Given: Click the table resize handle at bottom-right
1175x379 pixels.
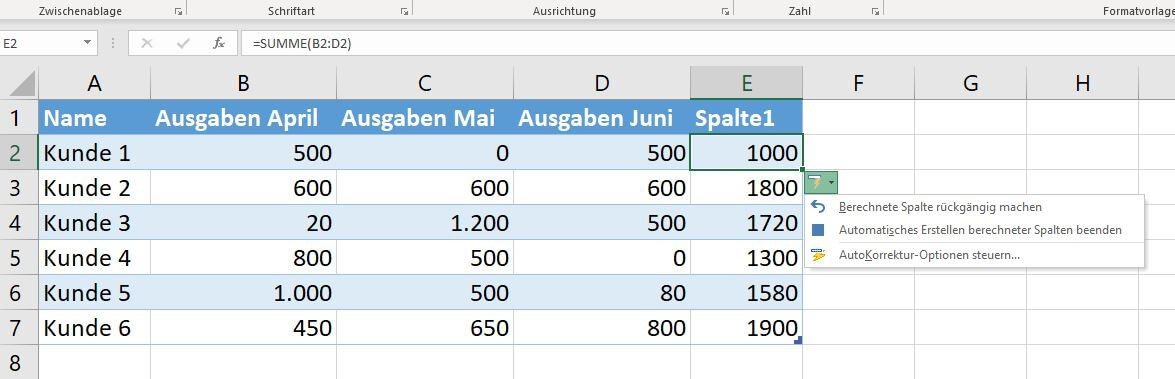Looking at the screenshot, I should point(799,341).
